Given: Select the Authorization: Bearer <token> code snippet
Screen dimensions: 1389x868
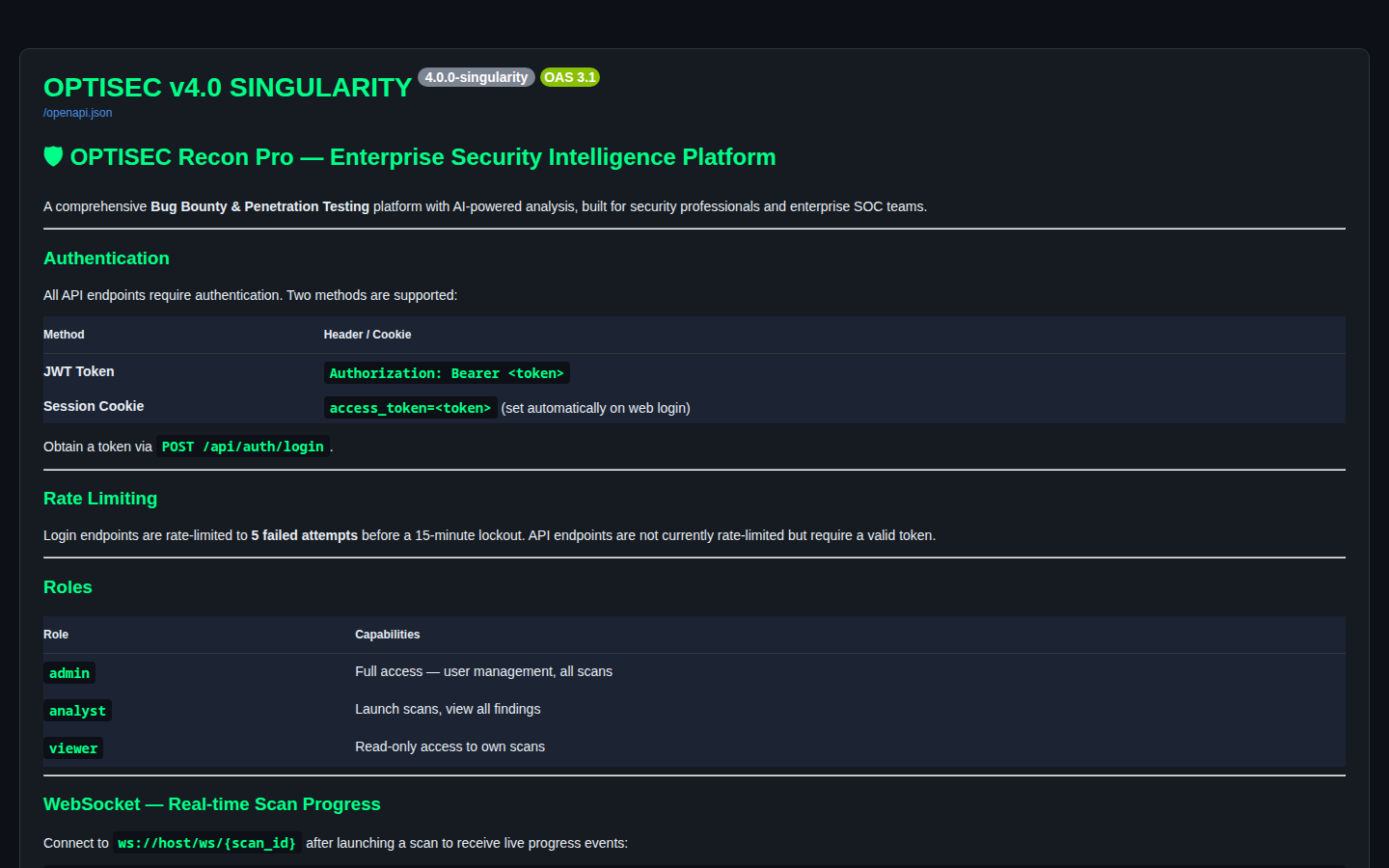Looking at the screenshot, I should (x=447, y=373).
